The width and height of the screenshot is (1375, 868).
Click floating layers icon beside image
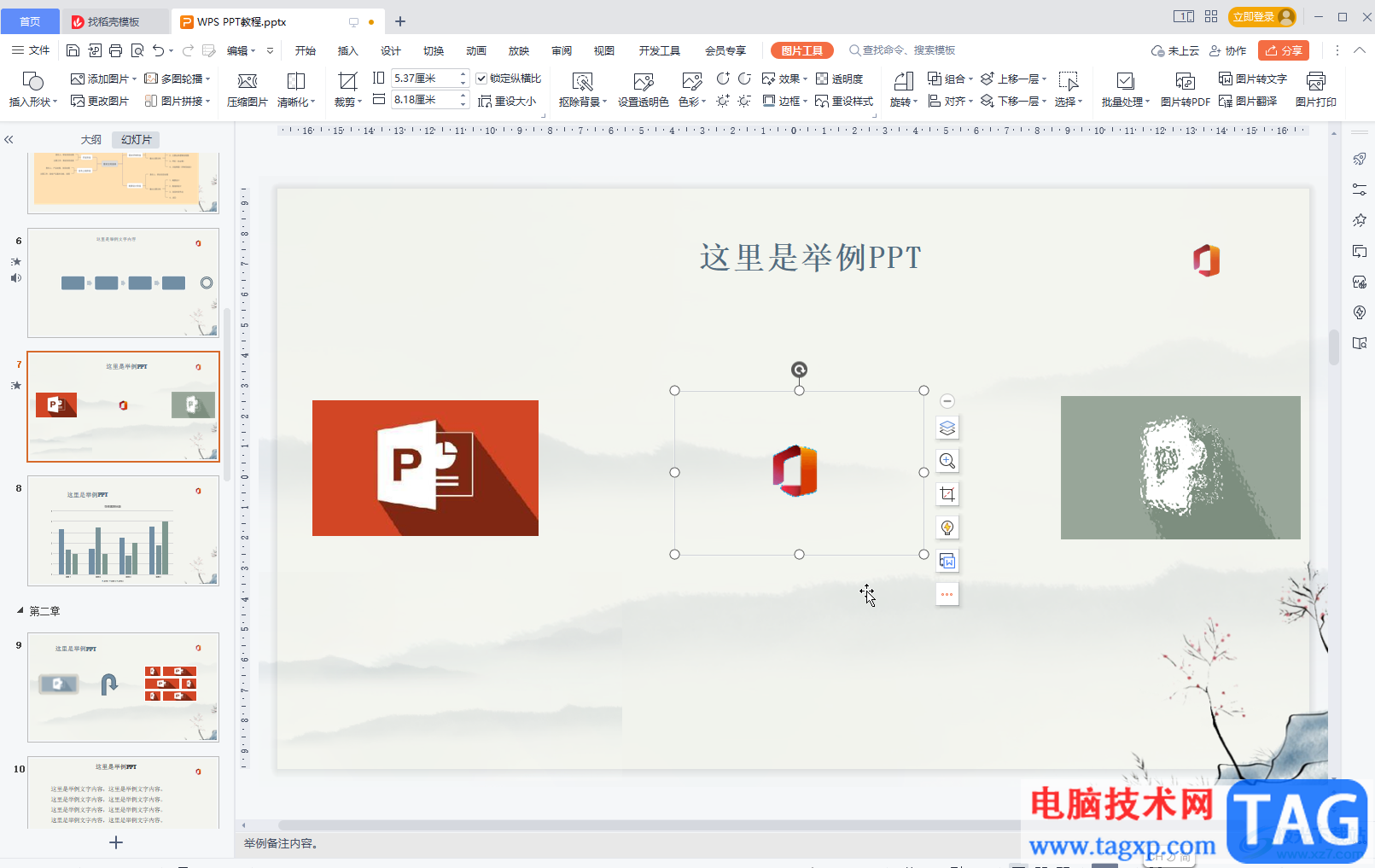point(947,428)
